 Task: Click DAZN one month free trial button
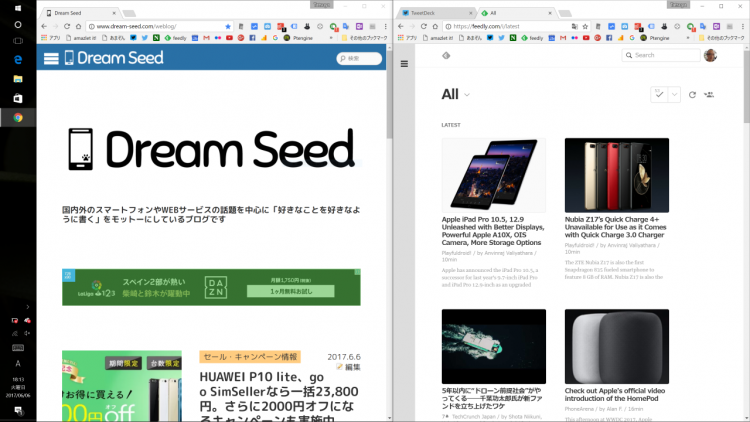[x=290, y=291]
